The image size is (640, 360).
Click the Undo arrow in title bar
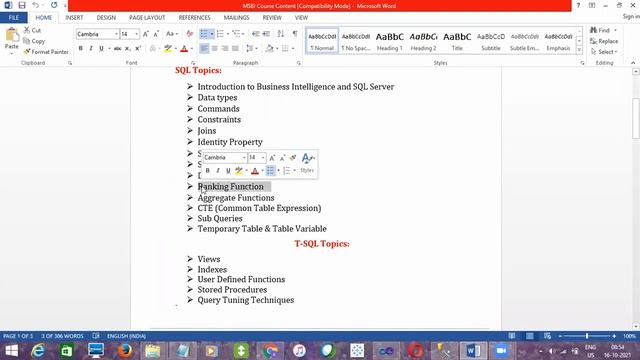coord(36,5)
